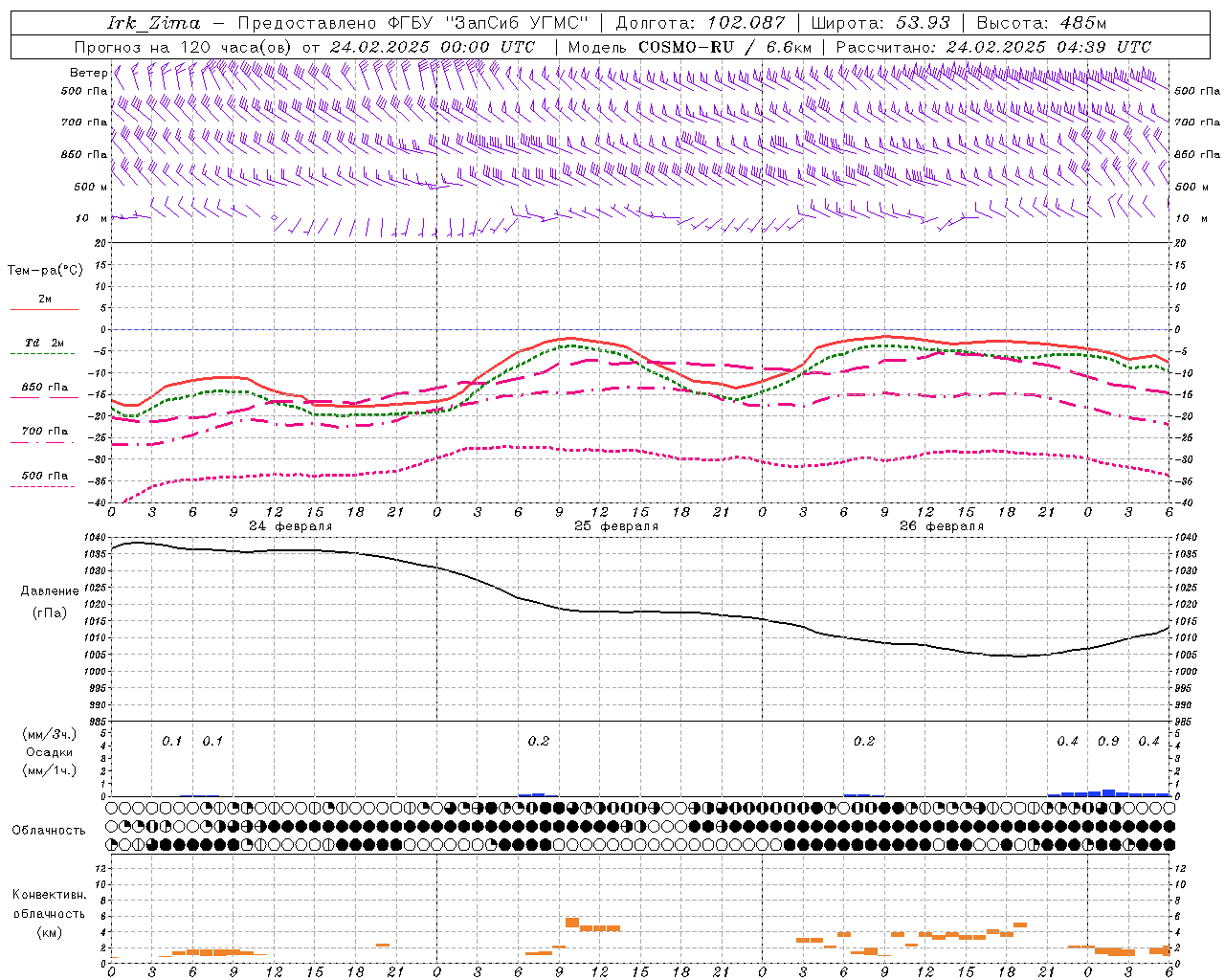Viewport: 1225px width, 980px height.
Task: Click the '10 м' wind level label on left
Action: 92,219
